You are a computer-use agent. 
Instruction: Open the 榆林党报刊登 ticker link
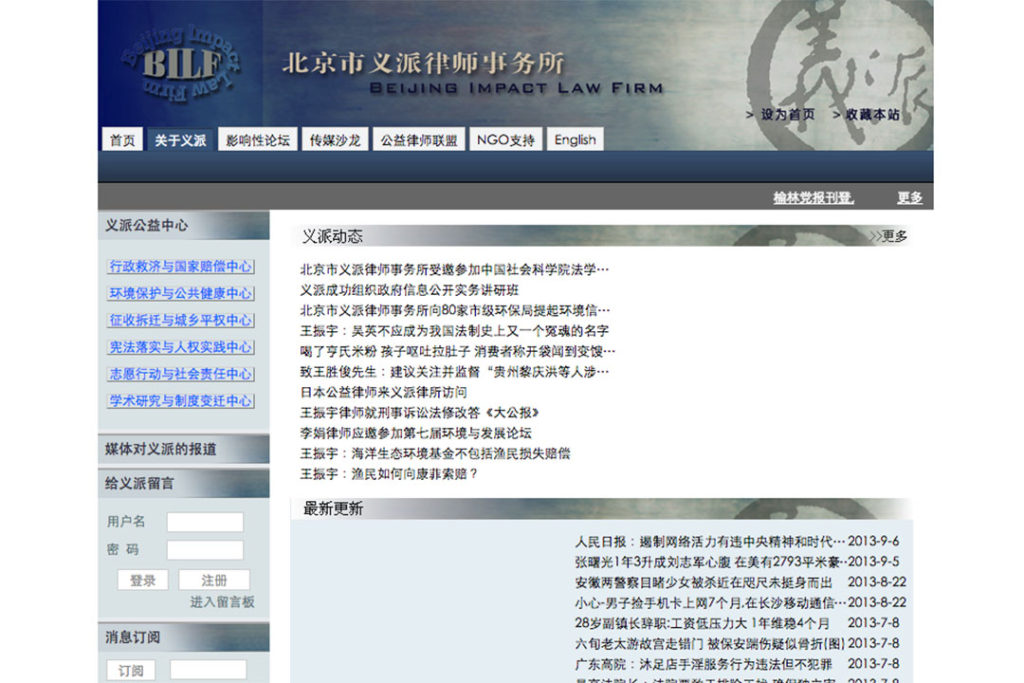813,198
